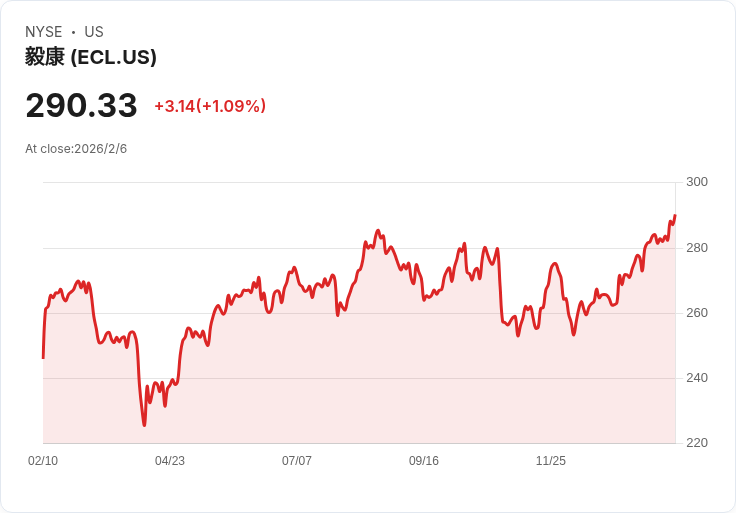This screenshot has width=736, height=513.
Task: Click the chart's lowest dip near 04/23
Action: [x=144, y=425]
